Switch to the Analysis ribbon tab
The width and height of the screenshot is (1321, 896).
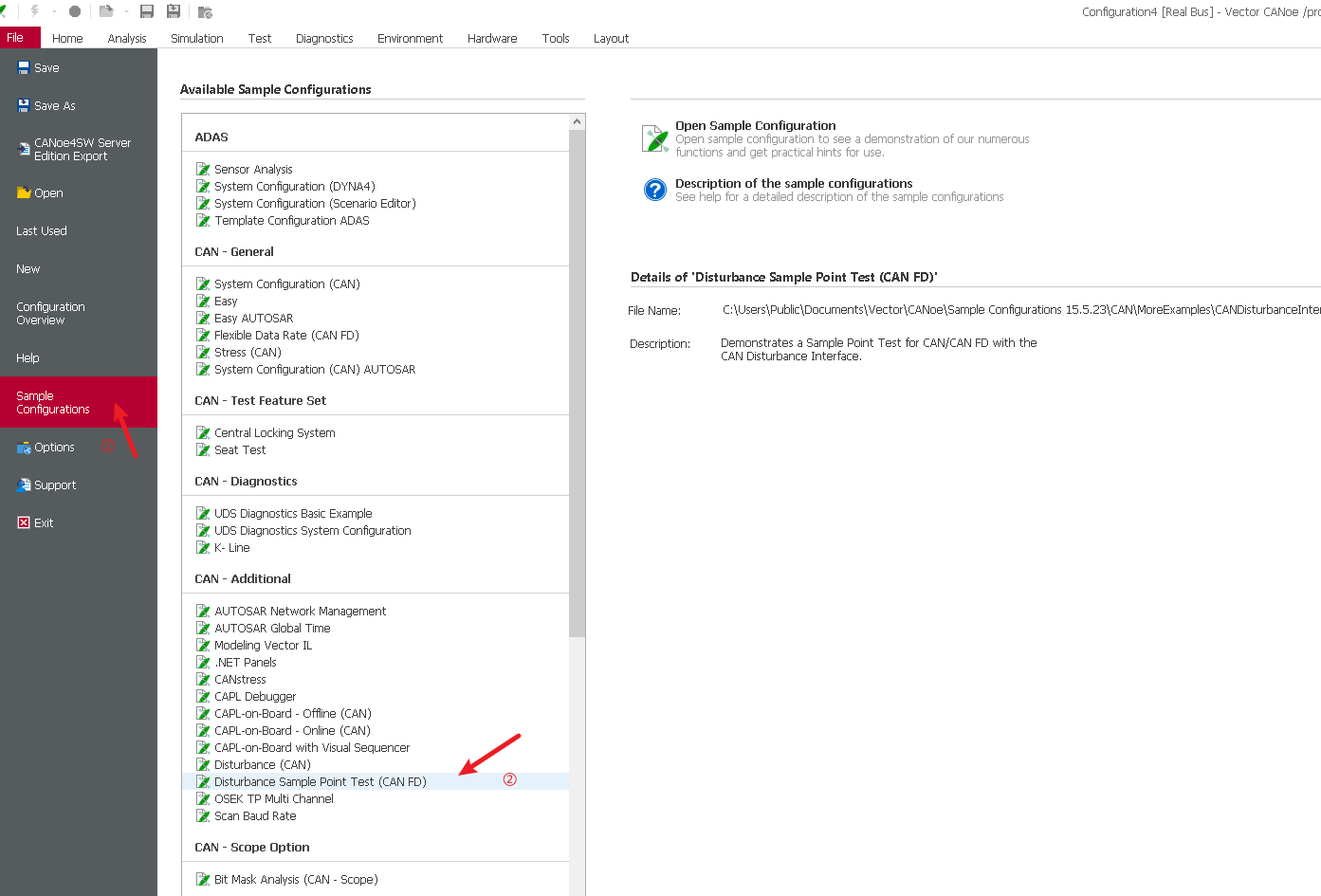pos(127,39)
